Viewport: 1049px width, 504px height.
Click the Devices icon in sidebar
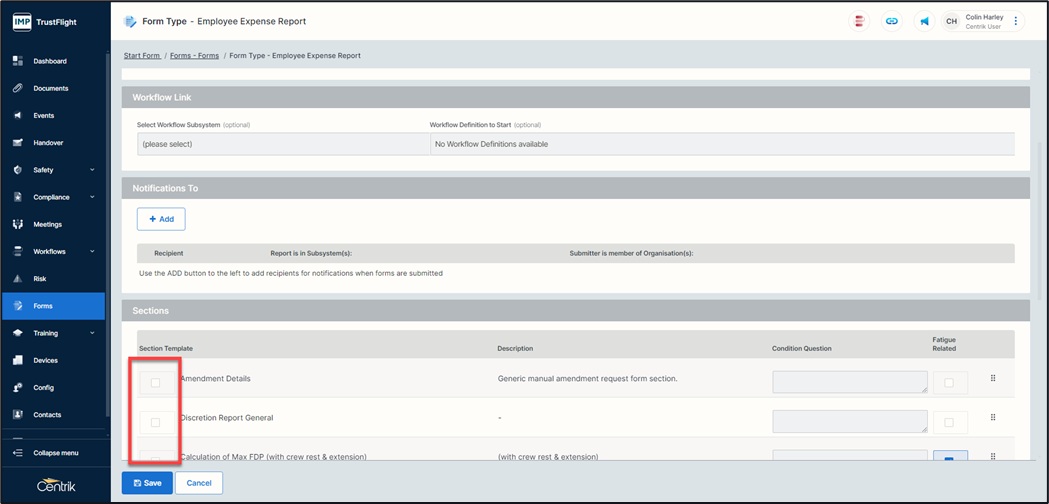click(x=18, y=360)
